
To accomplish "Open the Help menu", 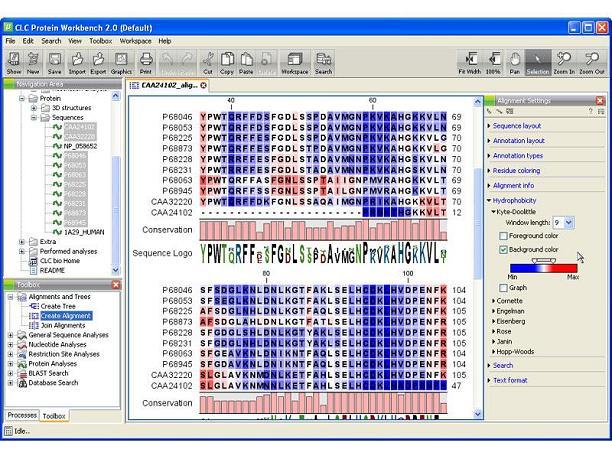I will coord(164,41).
